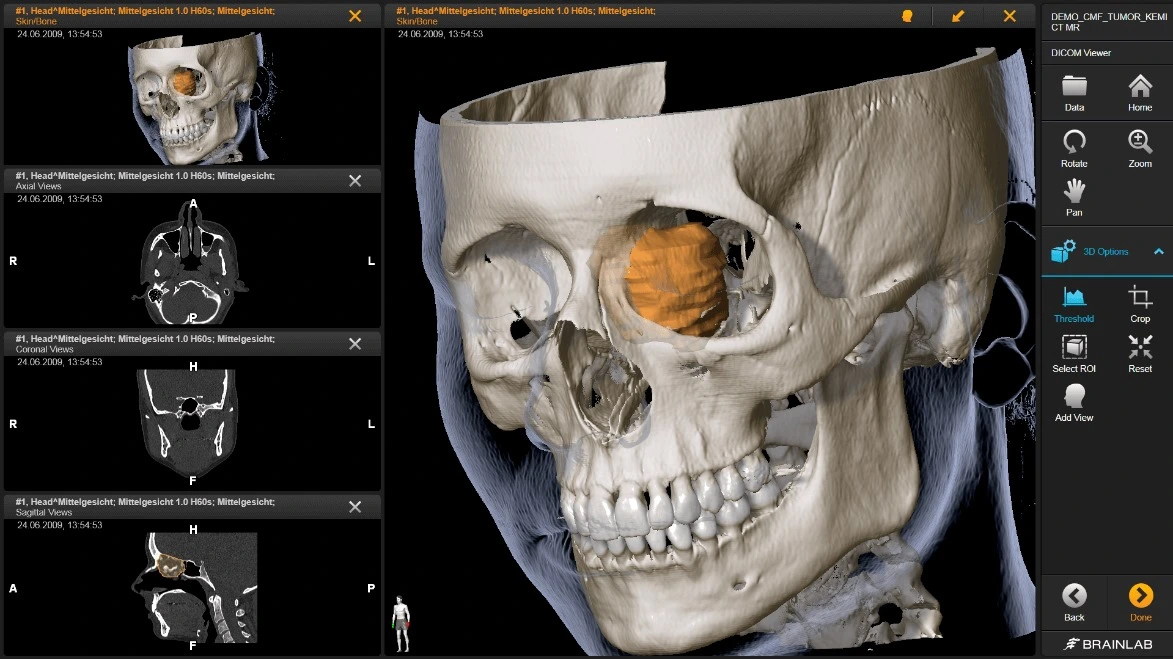This screenshot has width=1173, height=659.
Task: Open the Threshold adjustment tool
Action: 1074,299
